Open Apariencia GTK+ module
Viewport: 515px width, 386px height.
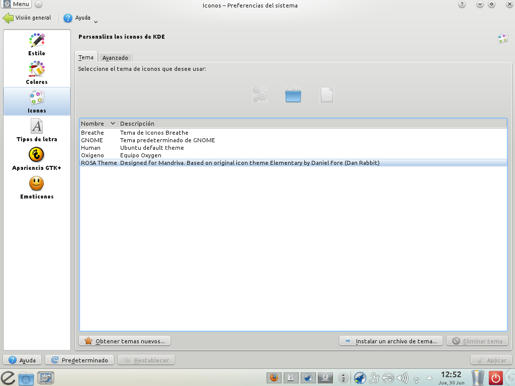[x=37, y=159]
